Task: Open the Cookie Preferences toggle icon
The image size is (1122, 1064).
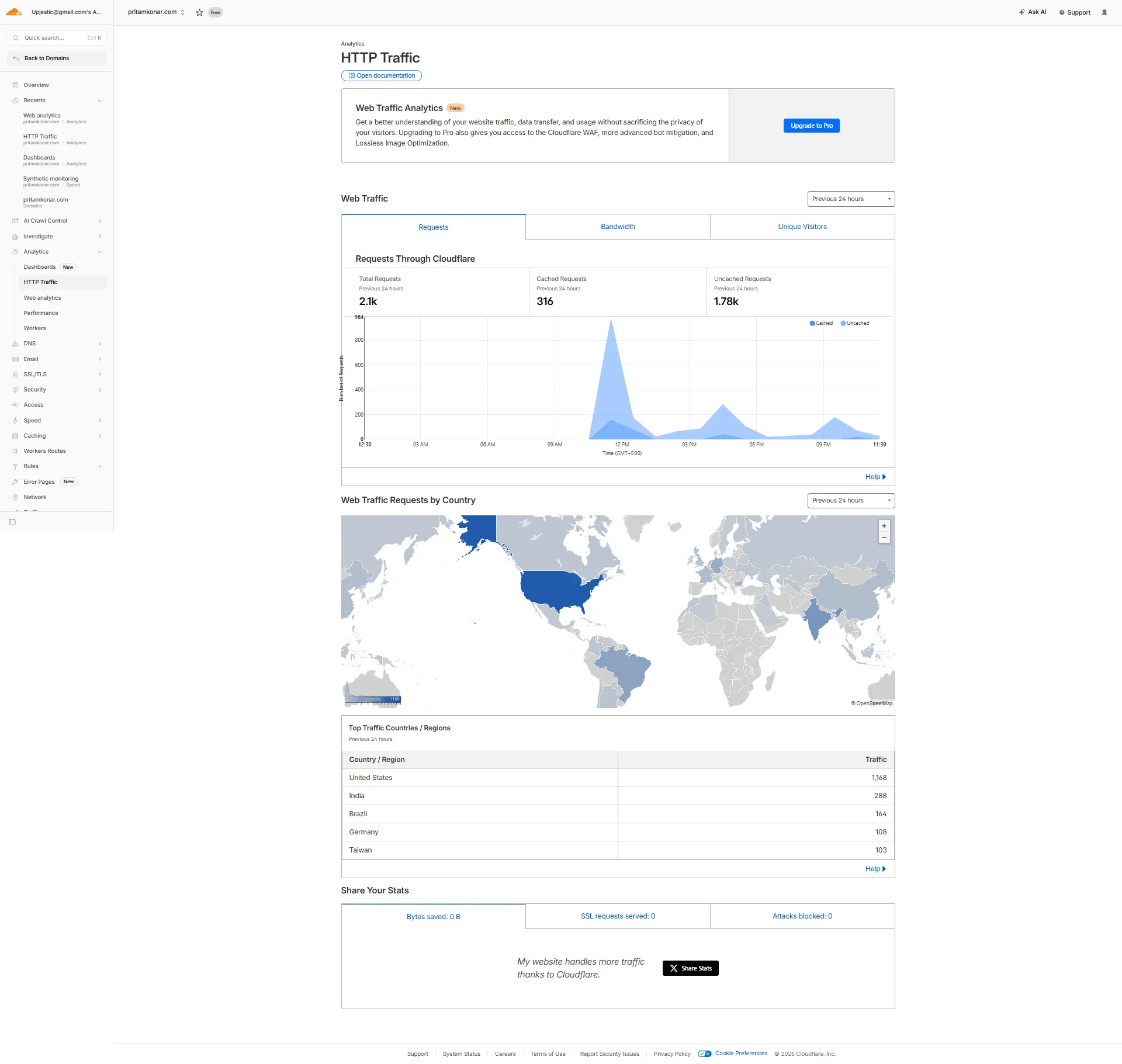Action: (x=705, y=1053)
